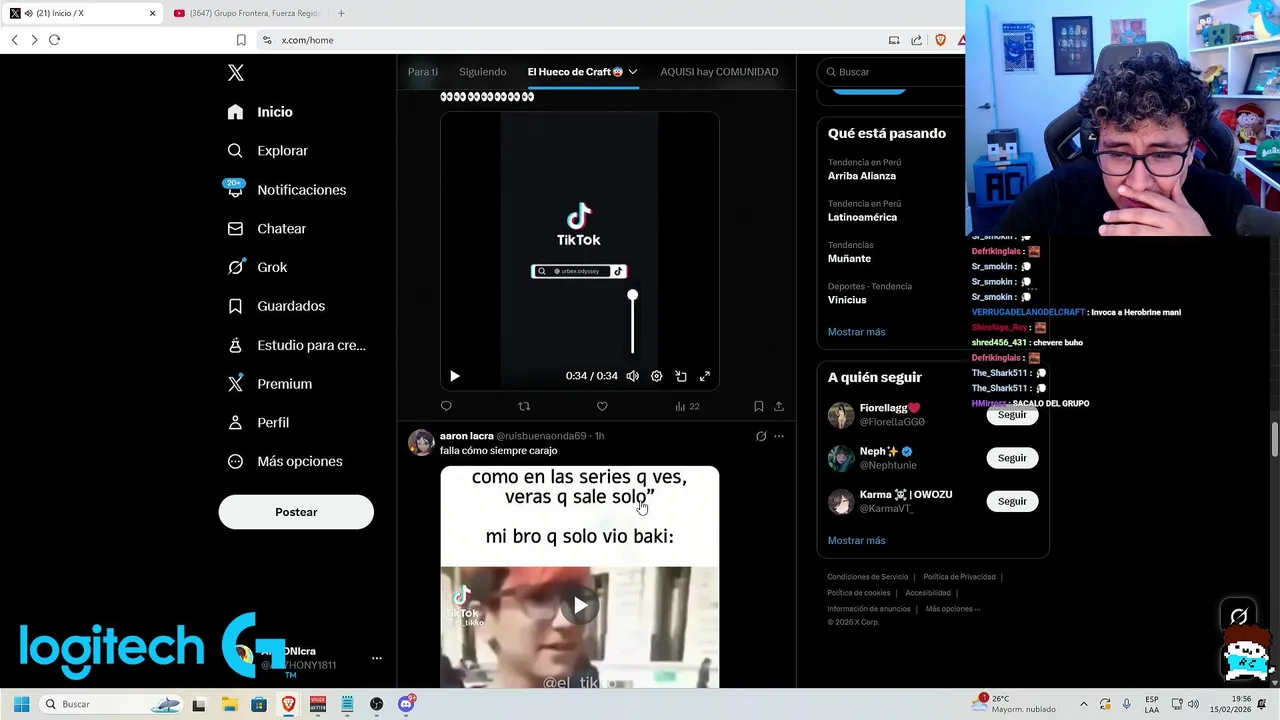Open Grok from the sidebar
1280x720 pixels.
[258, 267]
